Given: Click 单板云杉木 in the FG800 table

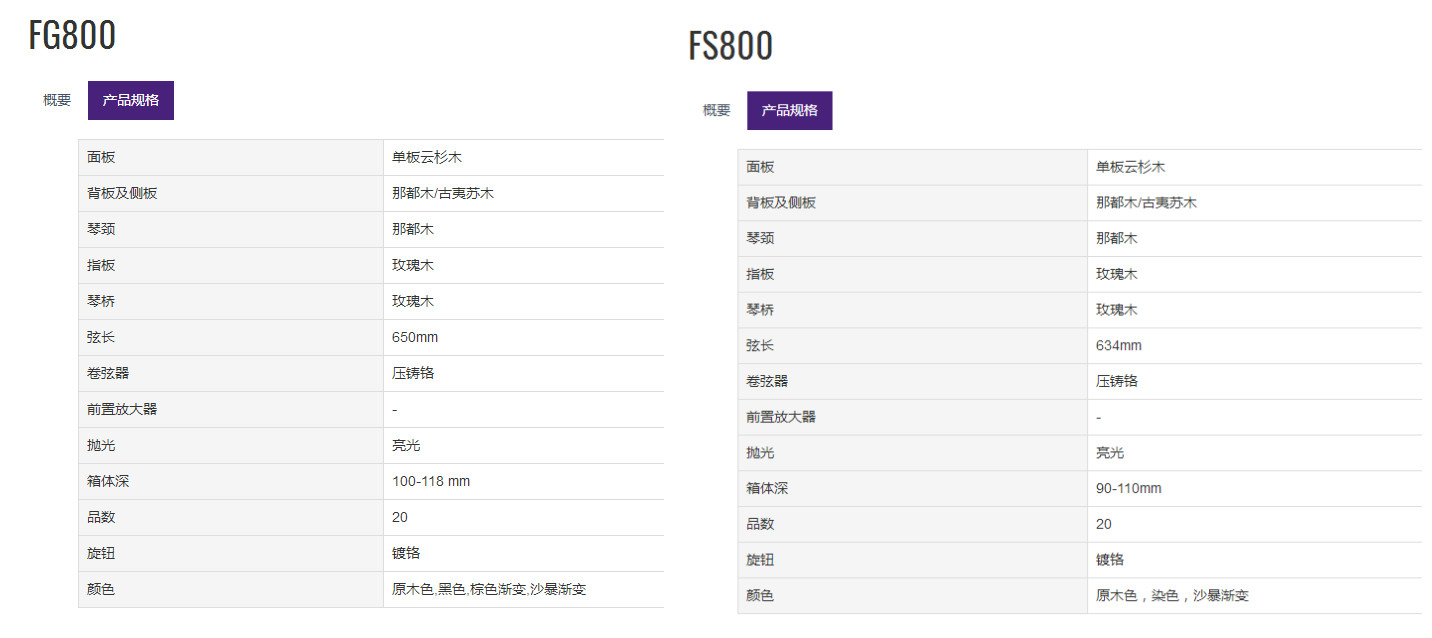Looking at the screenshot, I should 427,157.
